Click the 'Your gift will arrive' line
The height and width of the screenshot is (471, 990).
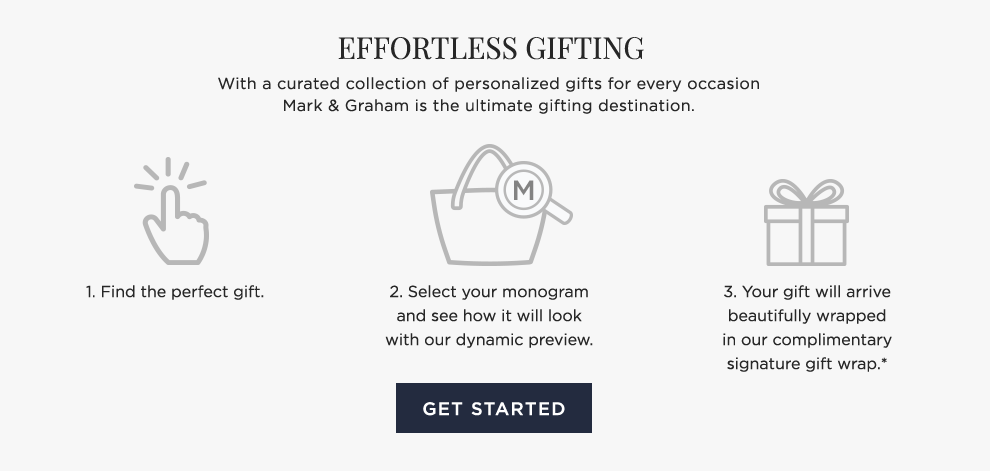point(806,292)
